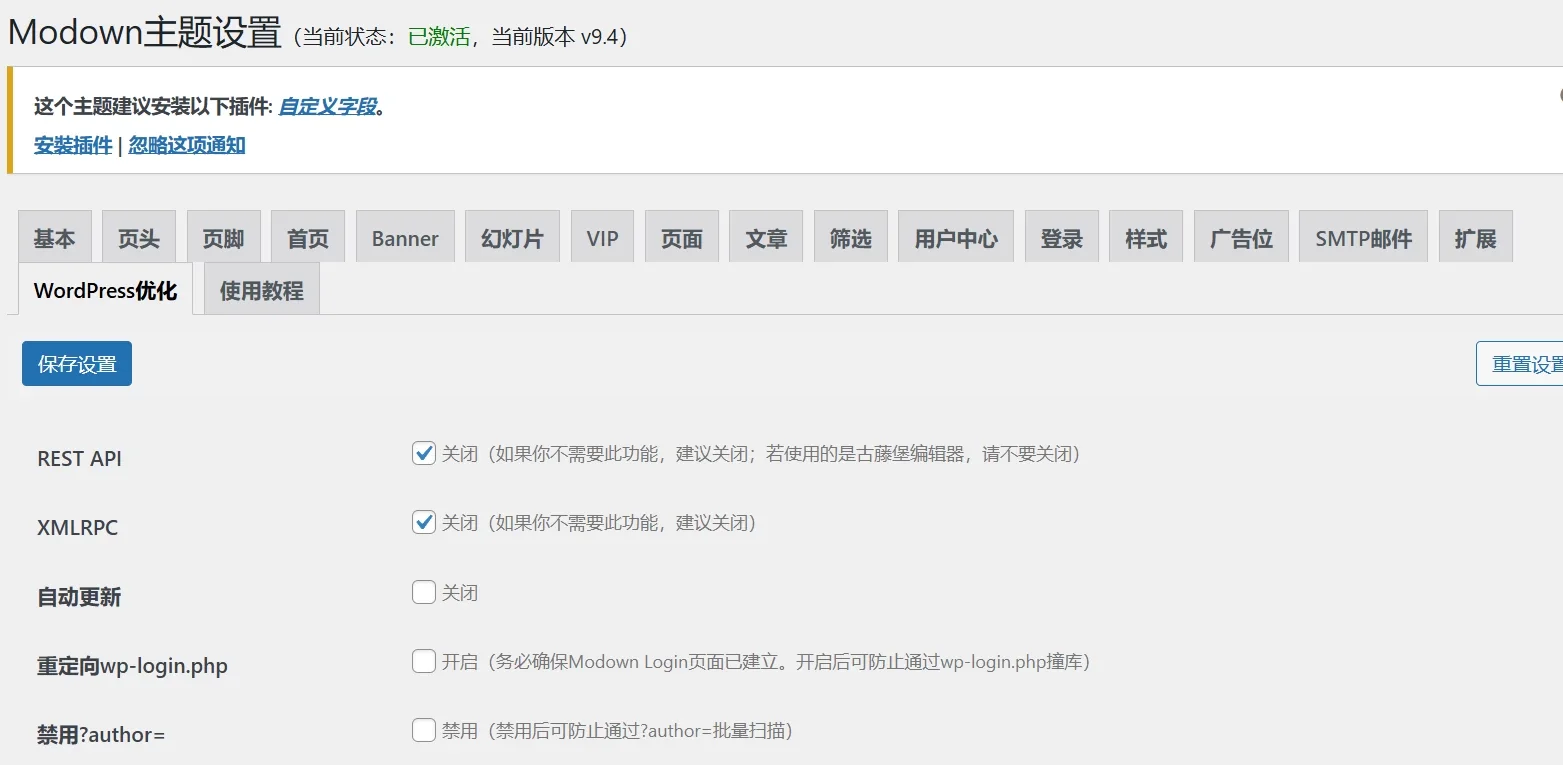Viewport: 1563px width, 765px height.
Task: Select the SMTP邮件 tab
Action: point(1362,237)
